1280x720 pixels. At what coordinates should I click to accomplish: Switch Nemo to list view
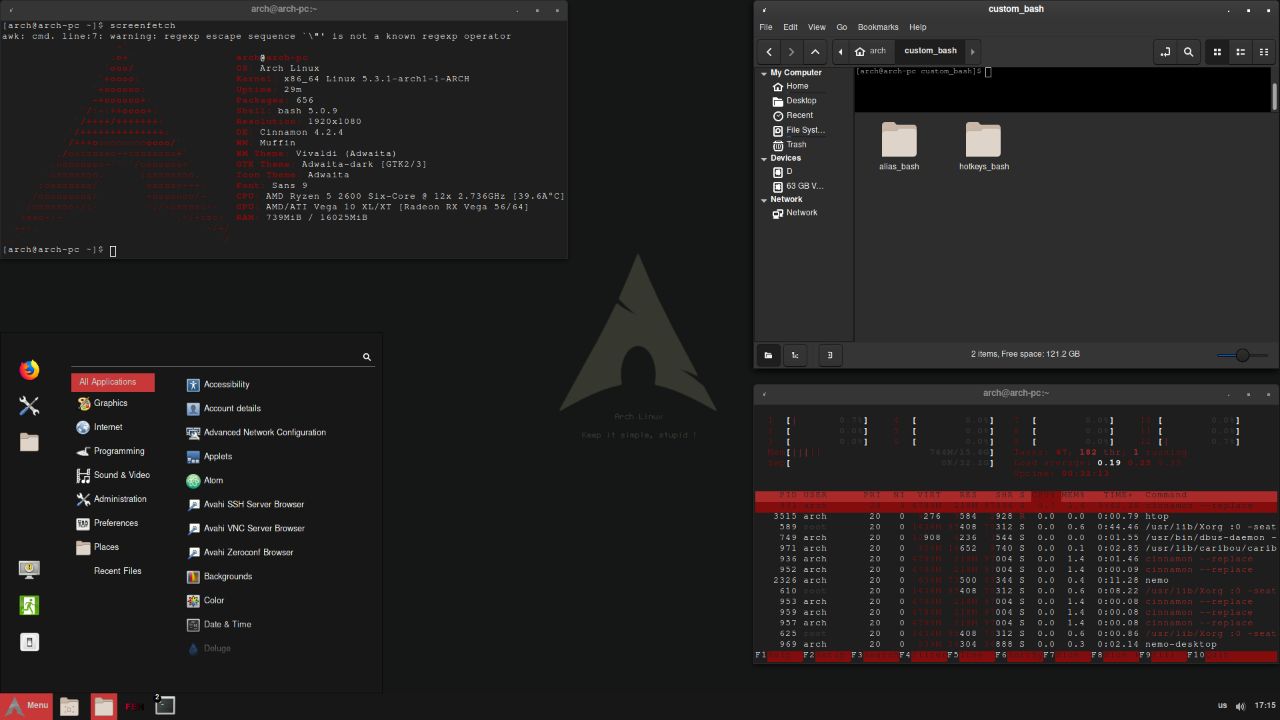(1240, 52)
